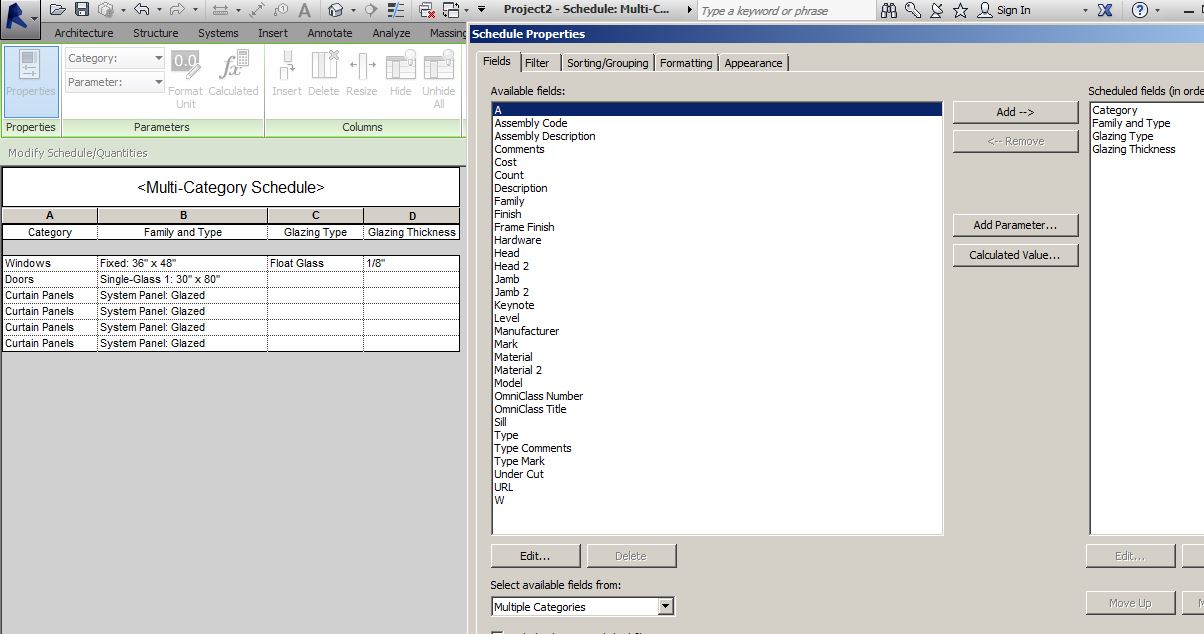Click the Calculated Value... button

point(1016,255)
